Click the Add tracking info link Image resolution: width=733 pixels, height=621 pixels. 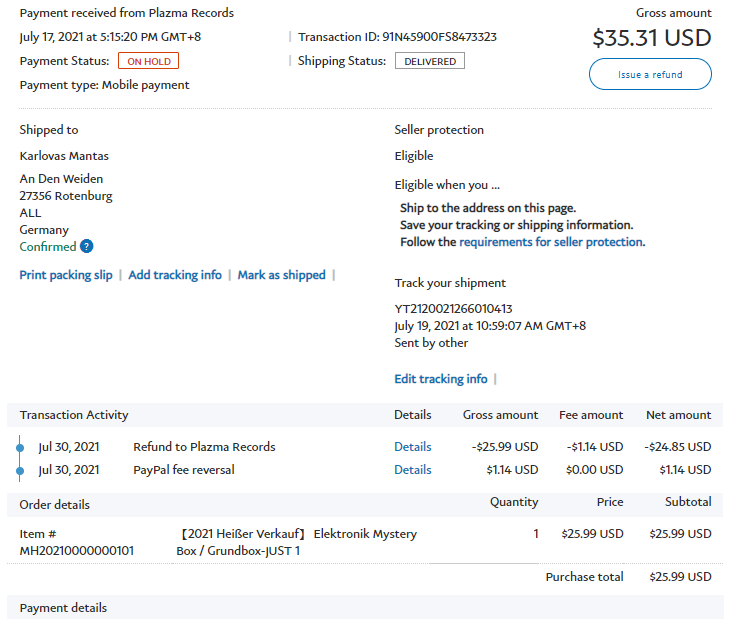coord(175,275)
